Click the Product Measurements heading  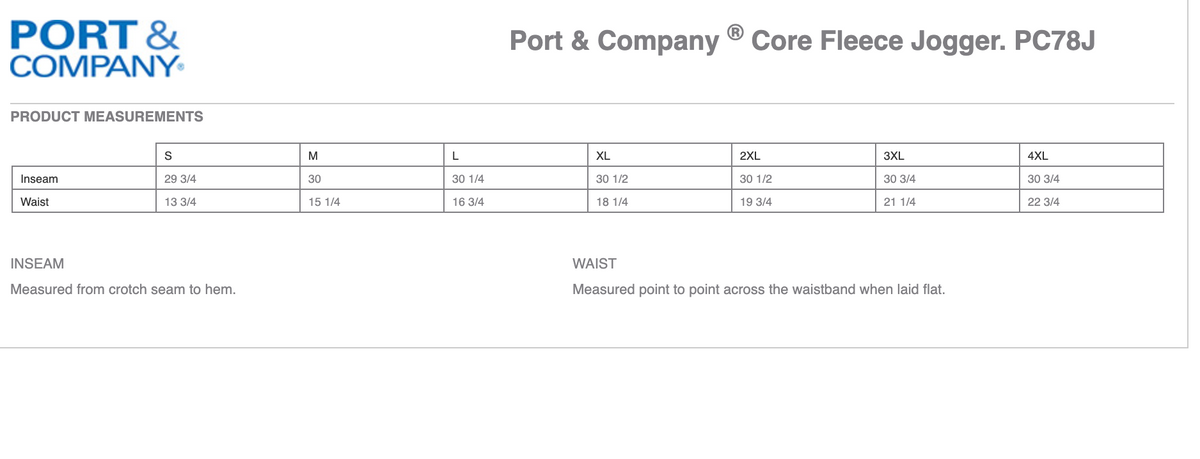point(107,116)
